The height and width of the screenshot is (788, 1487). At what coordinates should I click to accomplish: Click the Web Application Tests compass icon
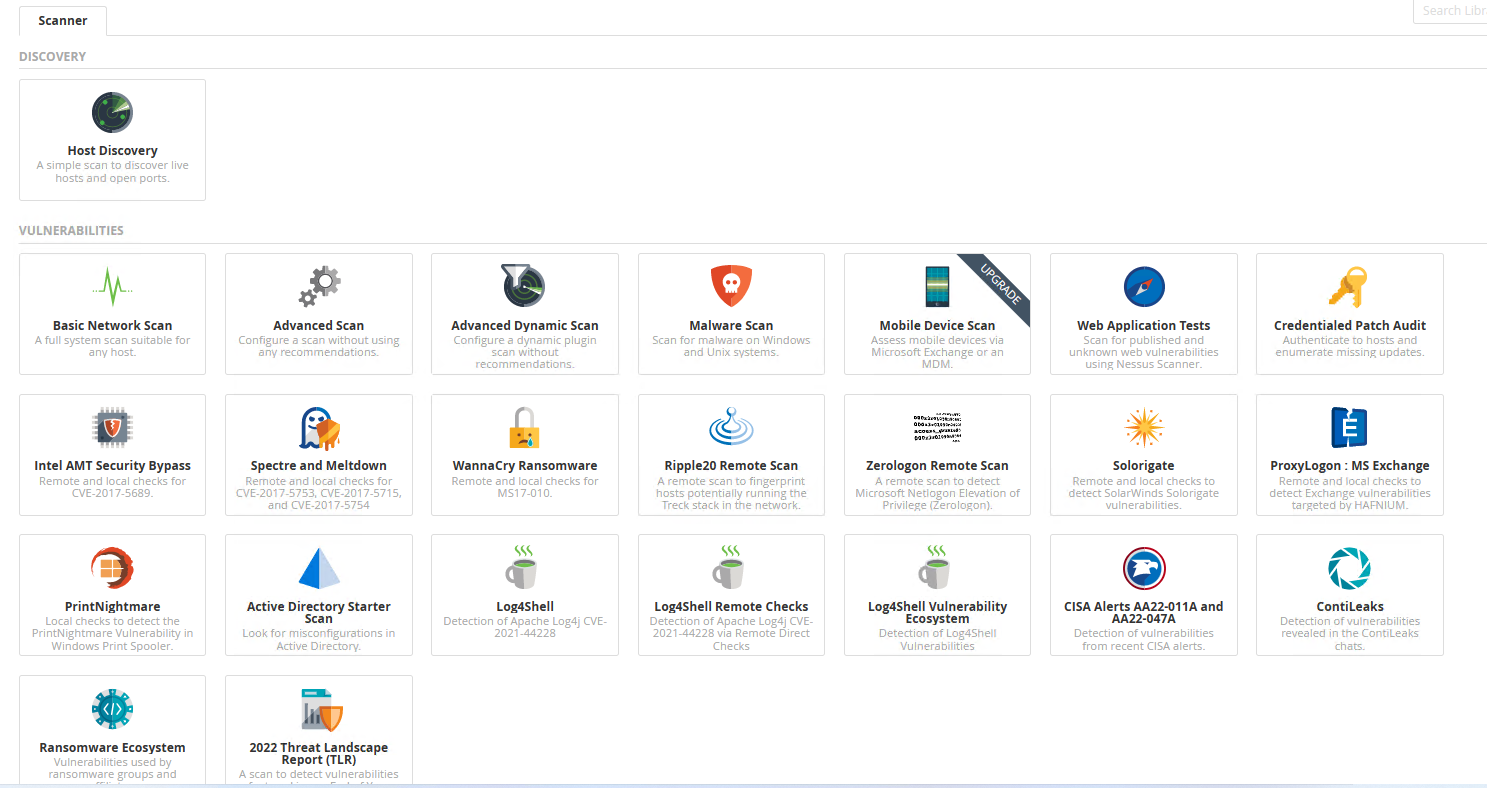1144,287
